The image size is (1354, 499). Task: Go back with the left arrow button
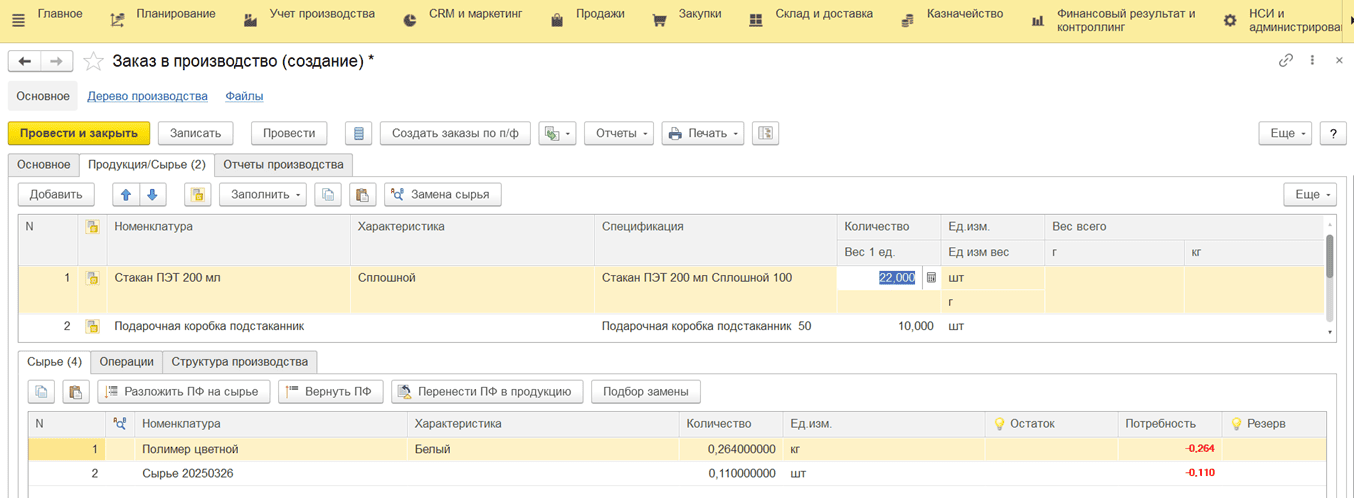click(x=25, y=62)
